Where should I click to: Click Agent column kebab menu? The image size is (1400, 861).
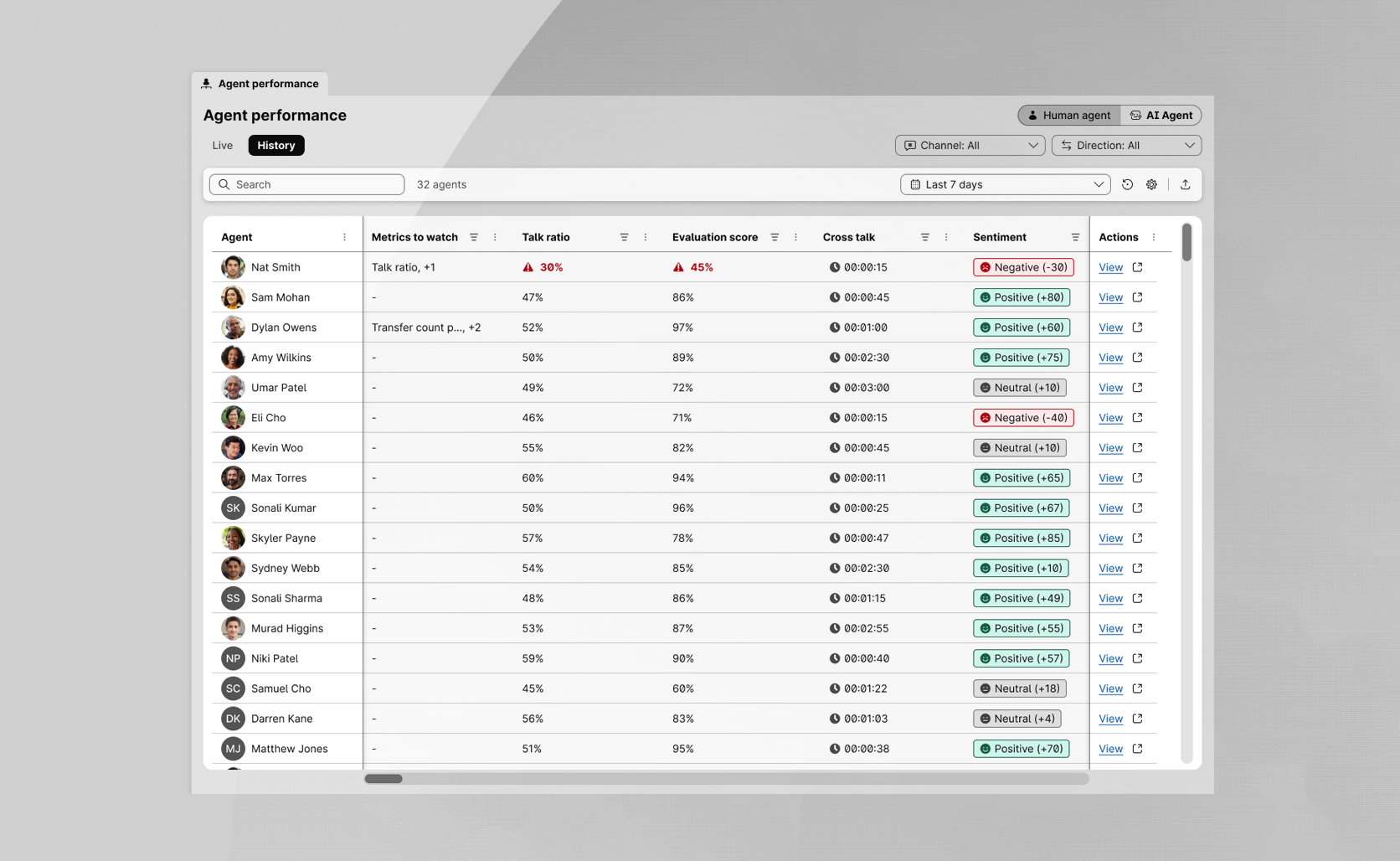coord(344,237)
